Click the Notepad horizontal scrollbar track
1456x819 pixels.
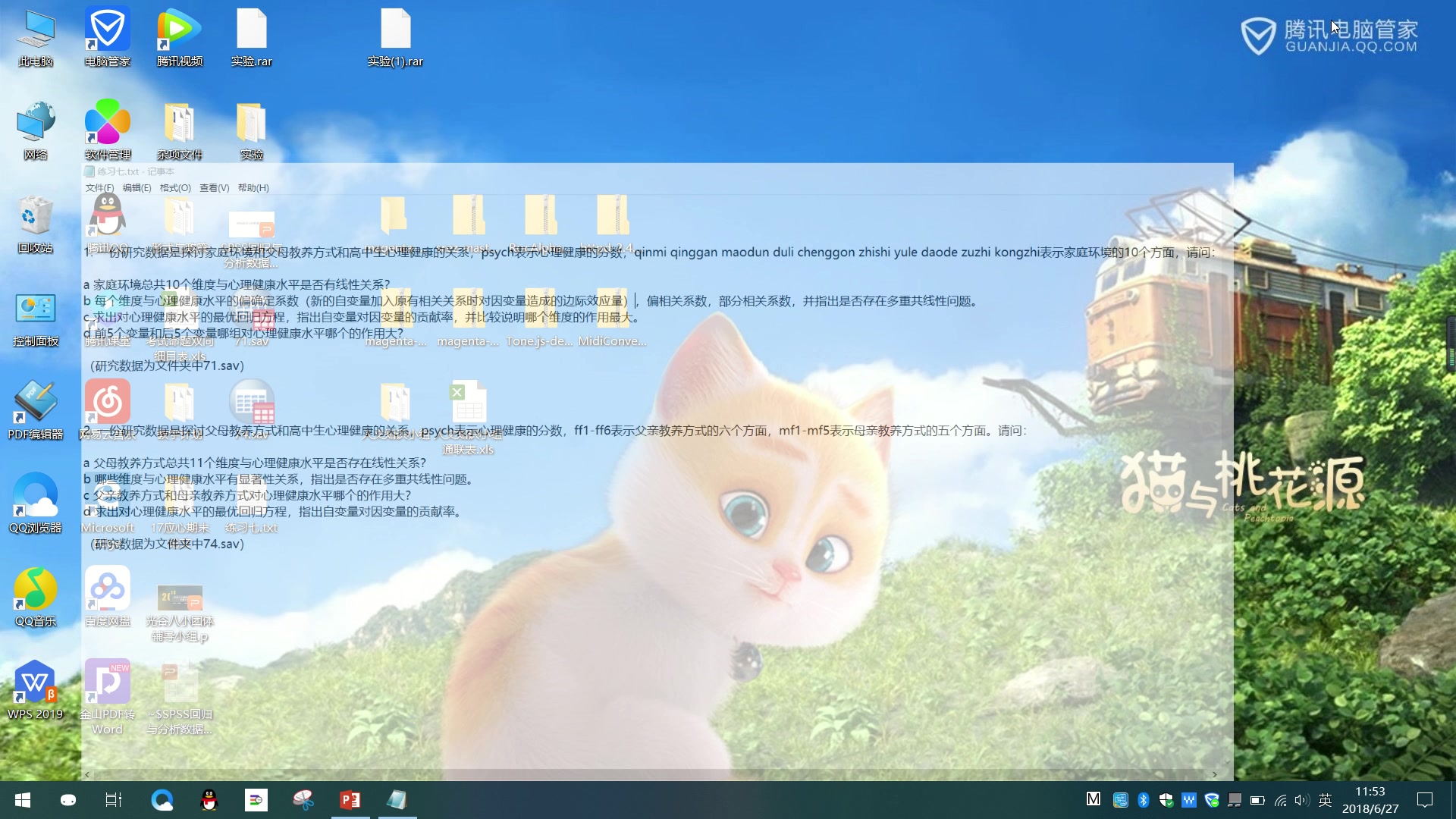point(651,774)
